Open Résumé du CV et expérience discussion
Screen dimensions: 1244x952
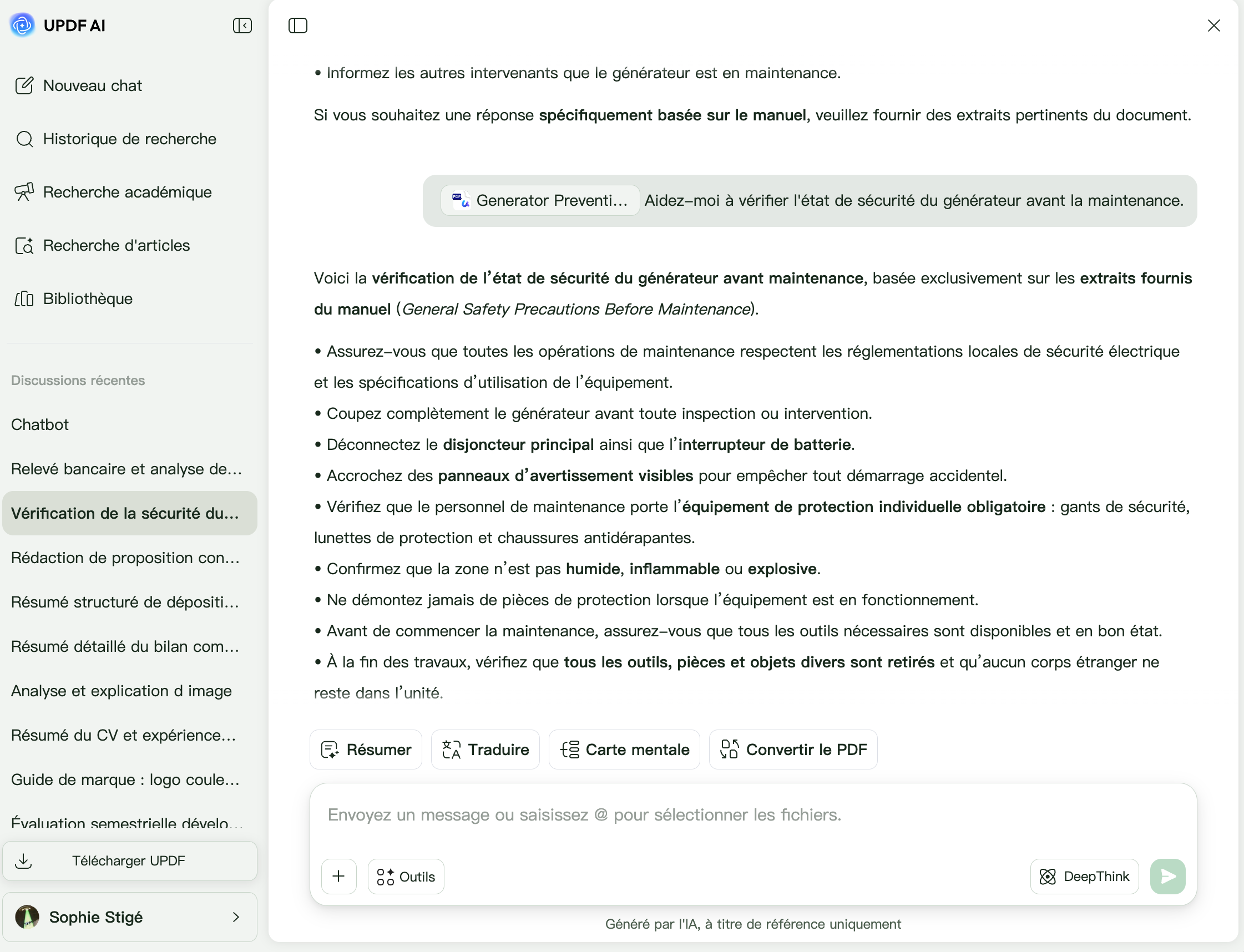[129, 735]
